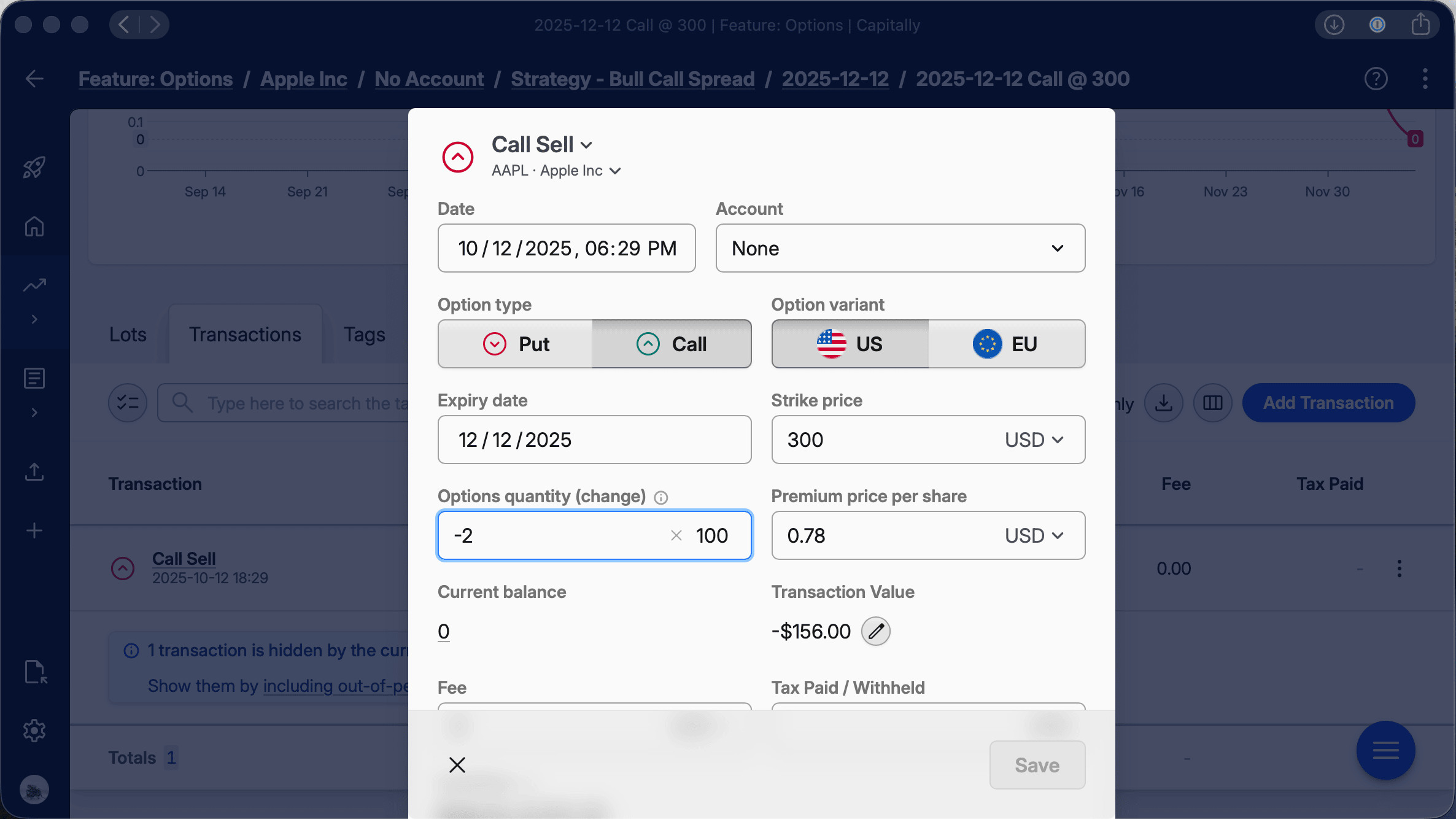Switch to the Lots tab
The image size is (1456, 819).
tap(128, 334)
